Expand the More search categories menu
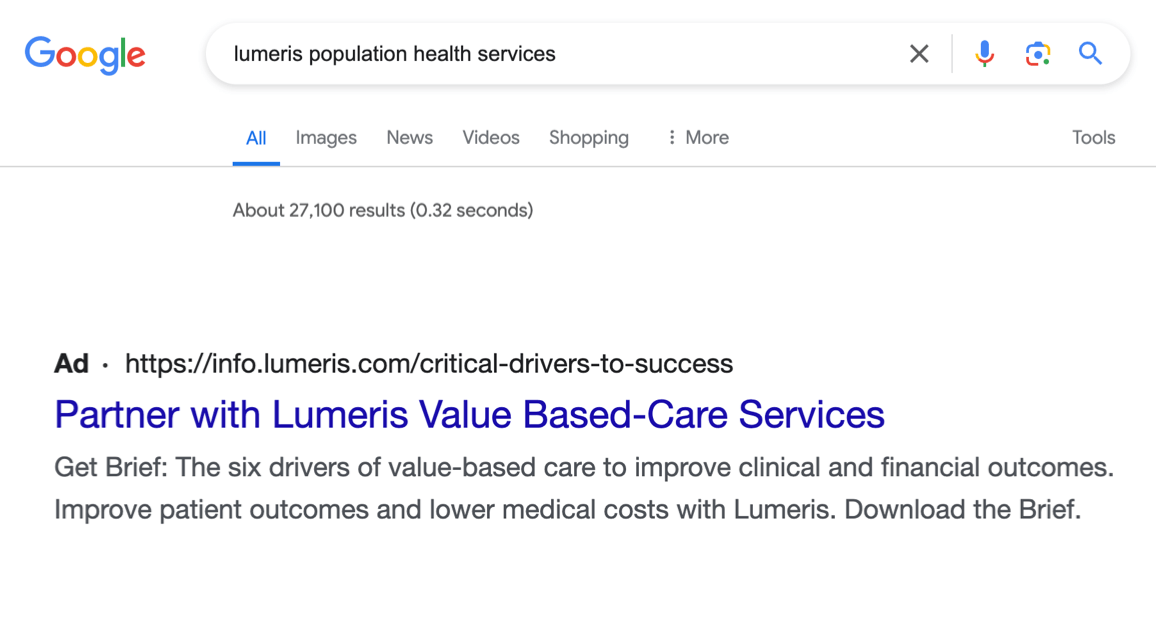1156x630 pixels. [697, 138]
